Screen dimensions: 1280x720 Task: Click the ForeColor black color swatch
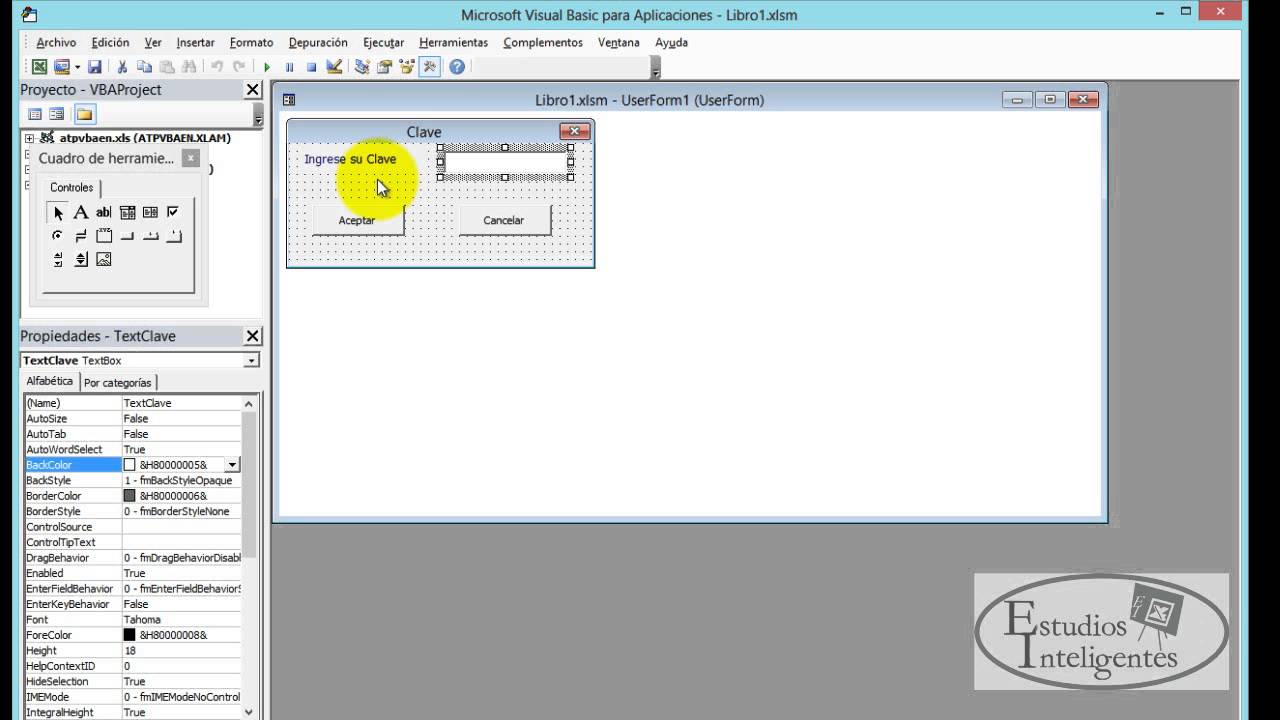[129, 635]
